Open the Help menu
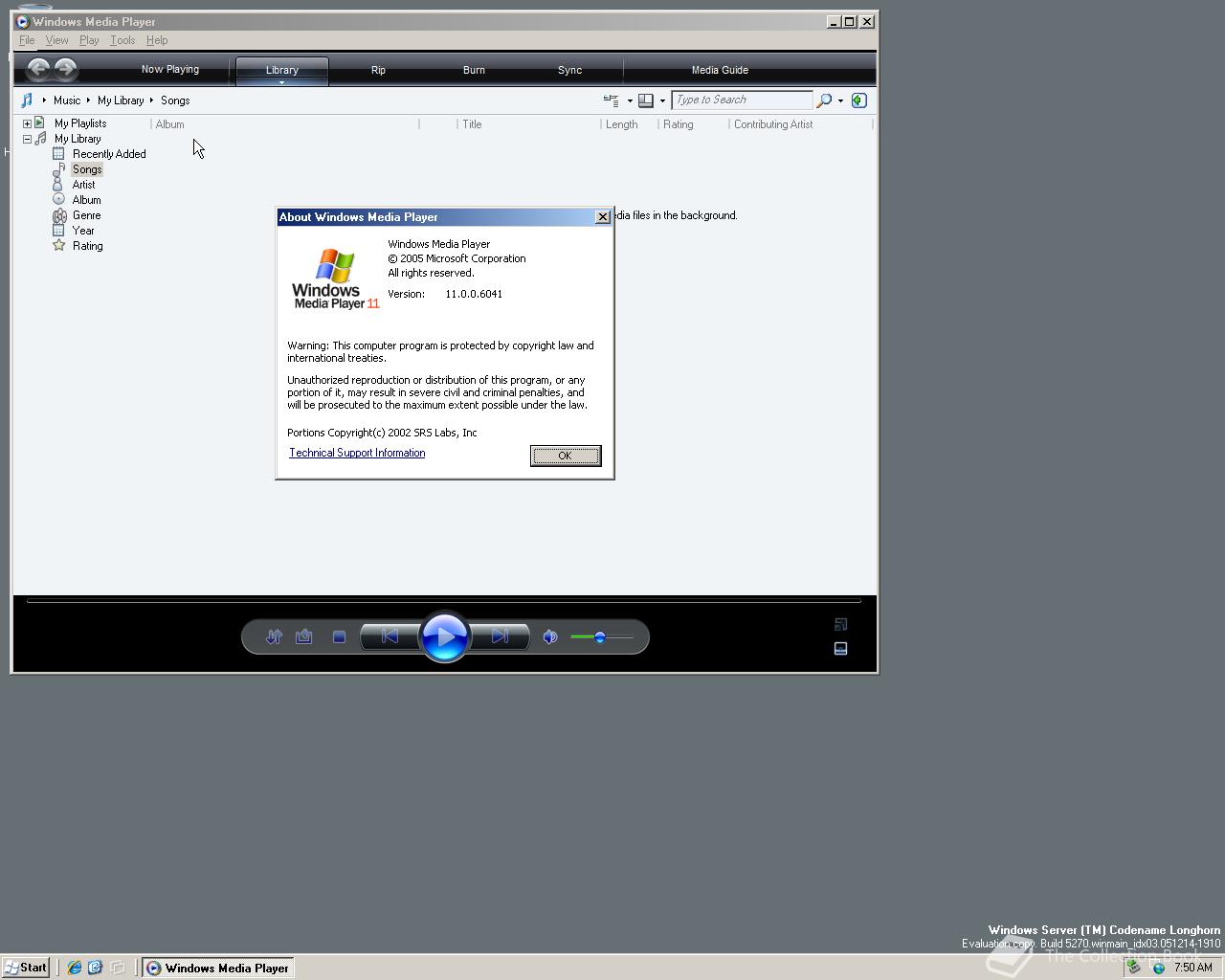Image resolution: width=1225 pixels, height=980 pixels. 157,40
